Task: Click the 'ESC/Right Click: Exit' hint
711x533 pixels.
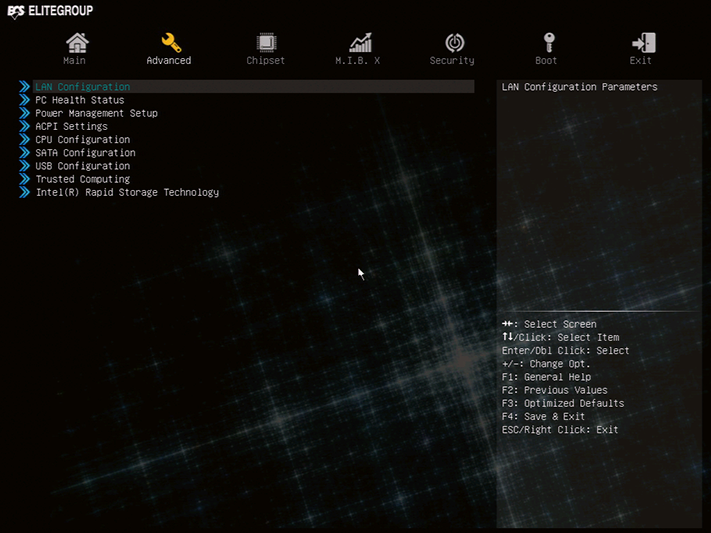Action: coord(560,429)
